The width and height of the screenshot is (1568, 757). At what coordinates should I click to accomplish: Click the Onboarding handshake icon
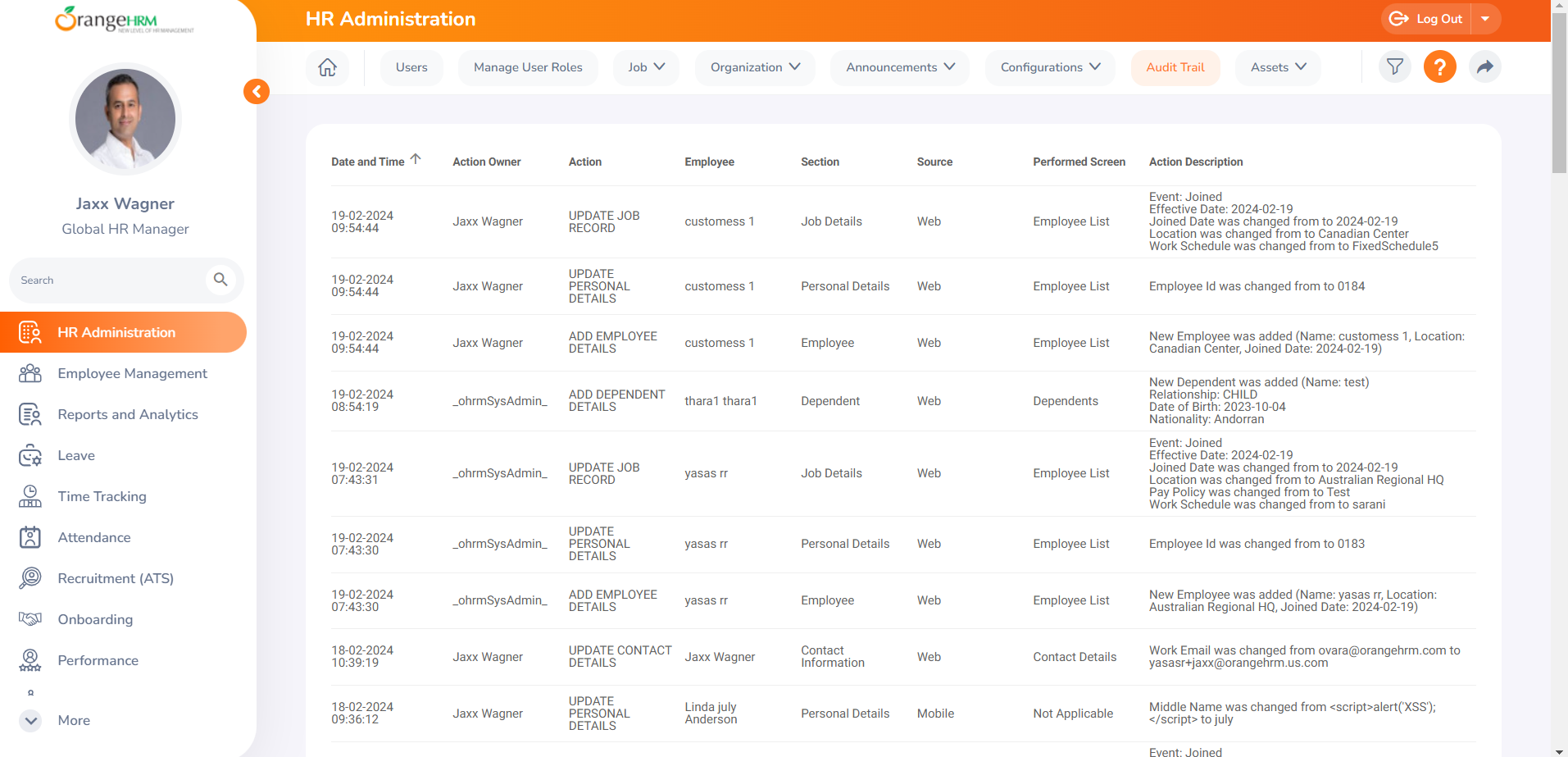(x=30, y=619)
